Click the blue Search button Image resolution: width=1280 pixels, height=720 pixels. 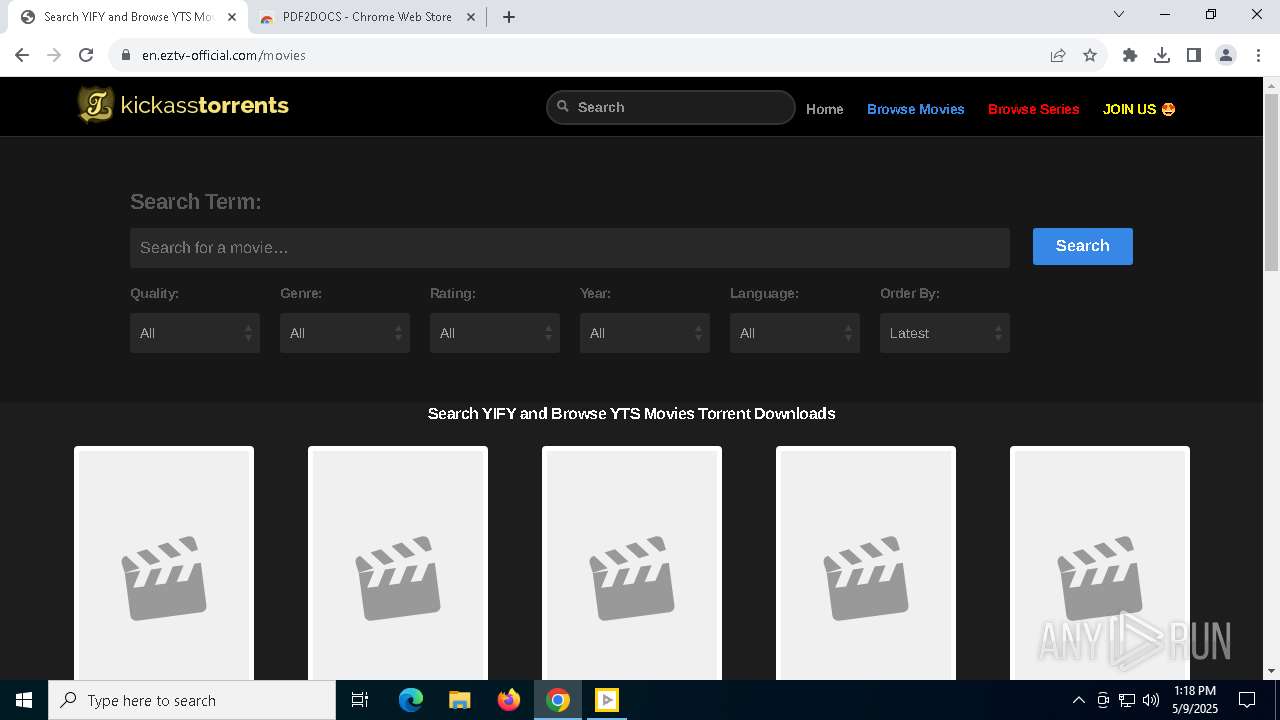[1083, 246]
